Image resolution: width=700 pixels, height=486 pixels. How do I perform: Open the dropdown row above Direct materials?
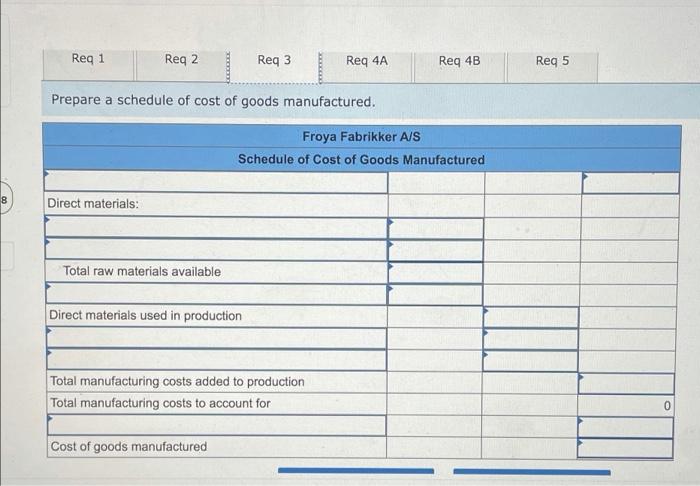click(216, 182)
